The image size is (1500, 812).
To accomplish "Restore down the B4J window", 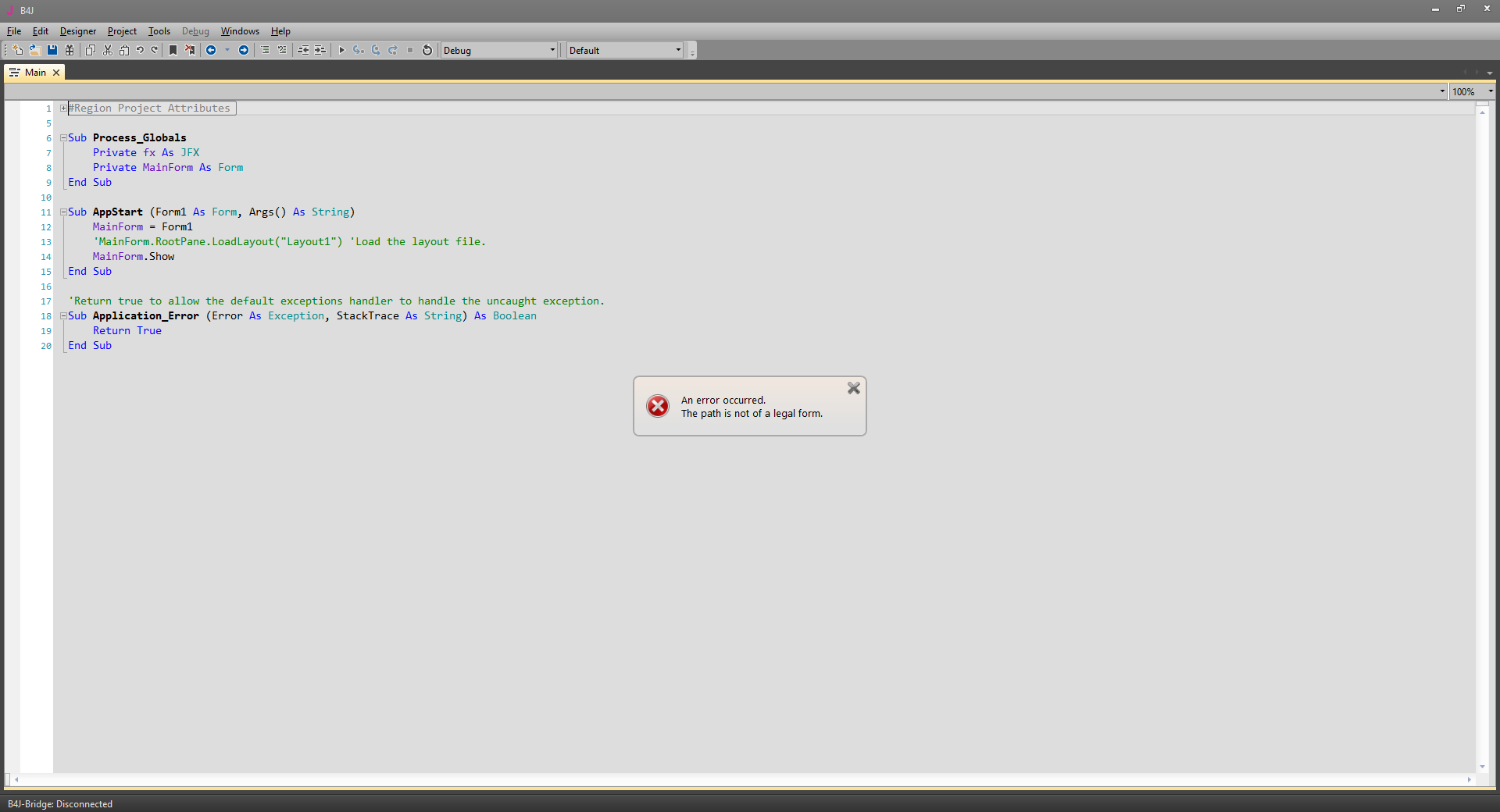I will (1461, 9).
